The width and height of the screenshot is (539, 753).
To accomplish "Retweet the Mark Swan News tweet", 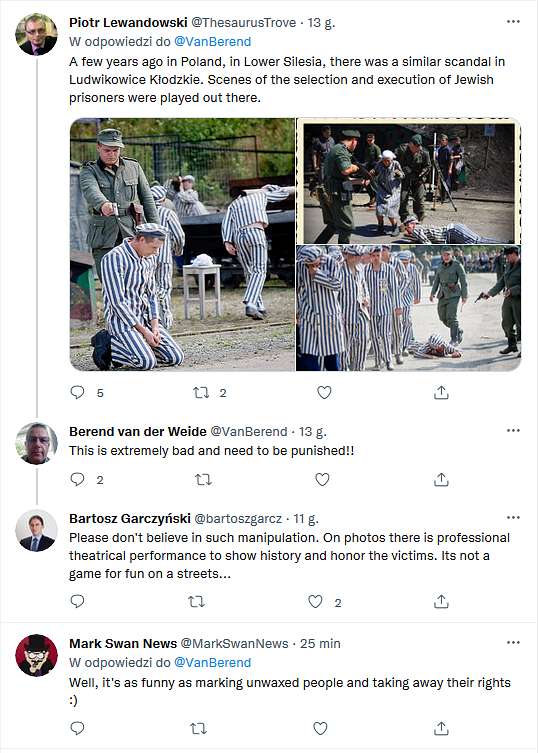I will click(198, 729).
